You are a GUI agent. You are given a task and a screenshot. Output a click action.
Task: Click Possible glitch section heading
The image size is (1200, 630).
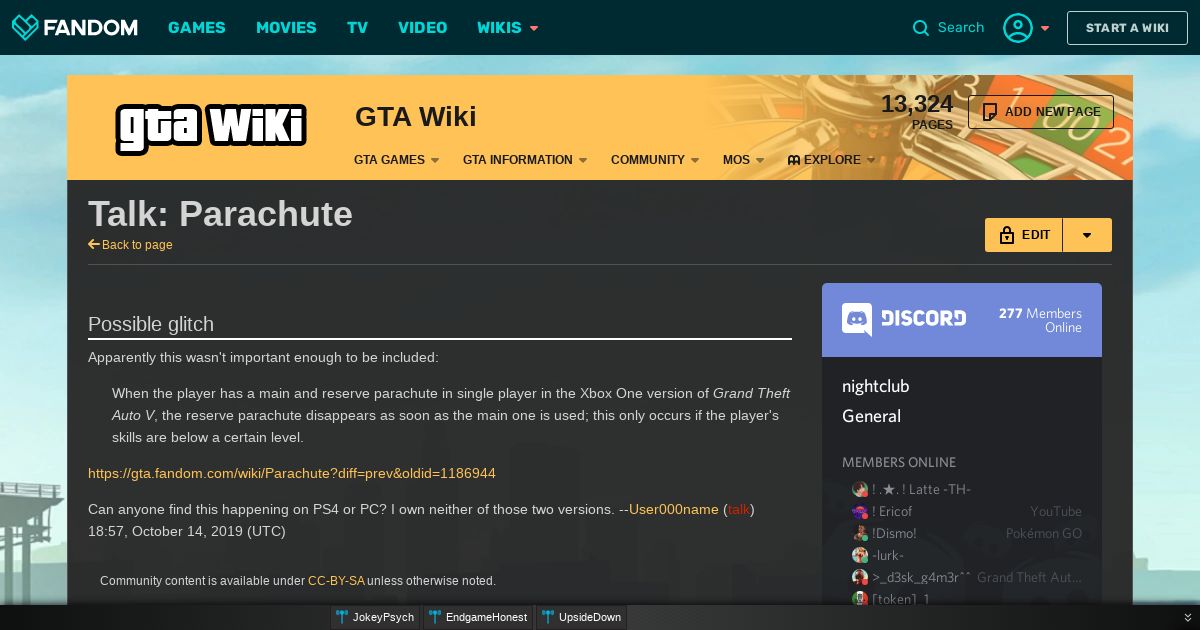pos(151,324)
